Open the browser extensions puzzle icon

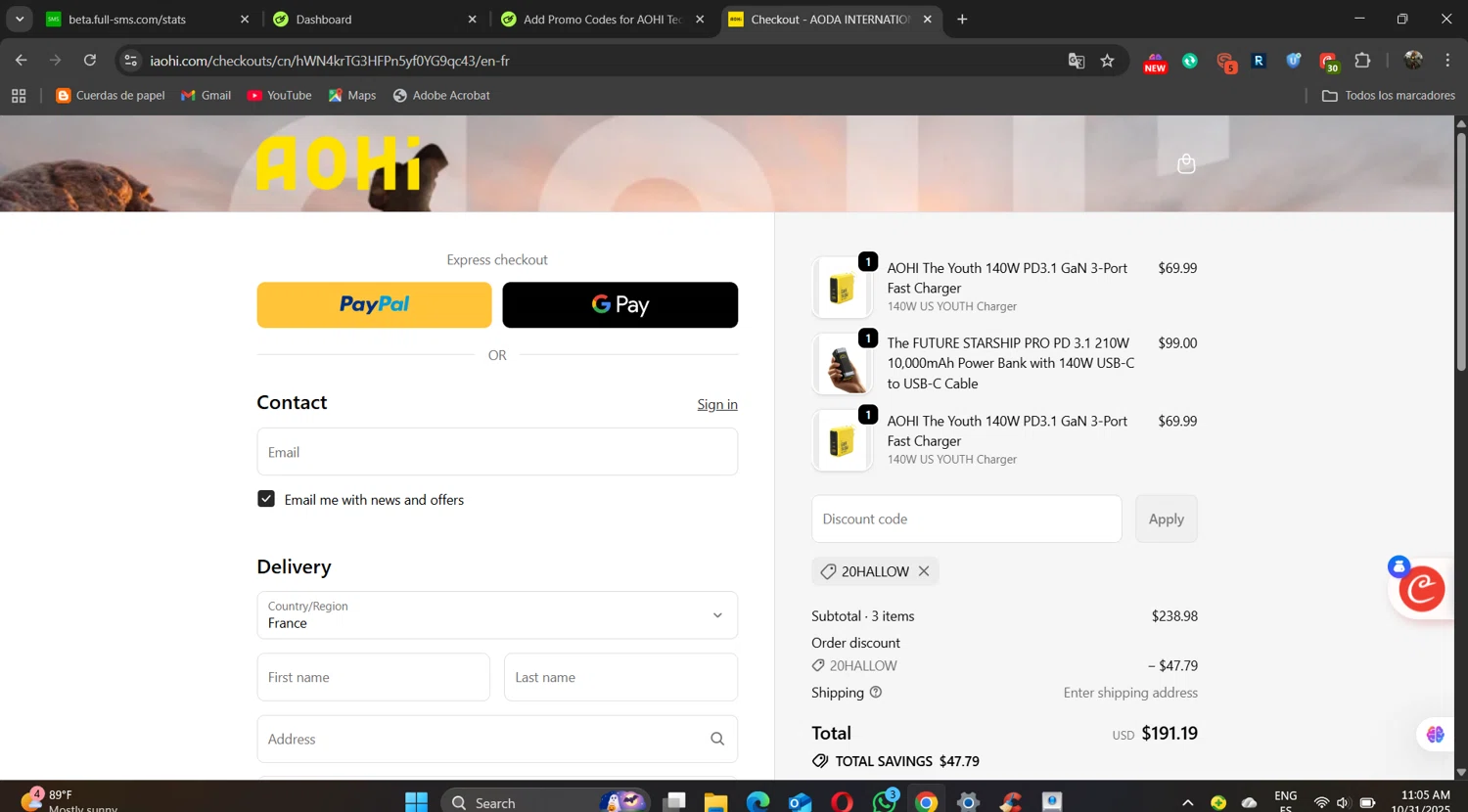tap(1362, 61)
